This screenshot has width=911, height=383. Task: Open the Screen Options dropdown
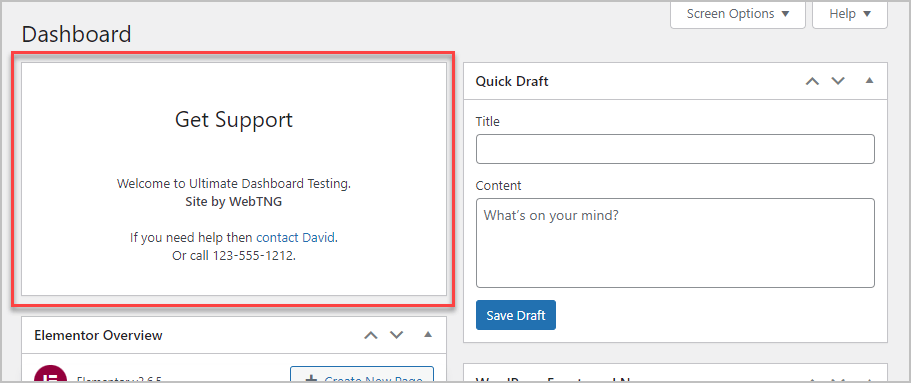(x=738, y=14)
